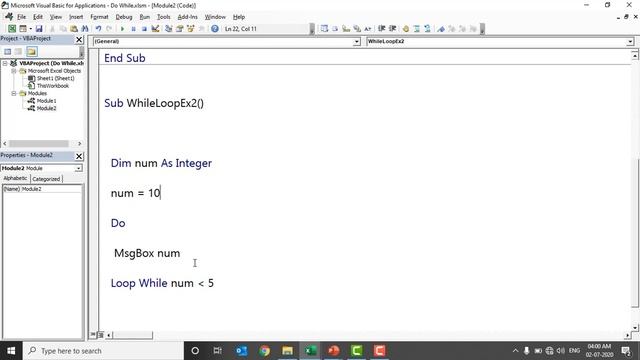The height and width of the screenshot is (360, 640).
Task: Click List Properties/Methods edit toolbar icon
Action: coord(324,29)
